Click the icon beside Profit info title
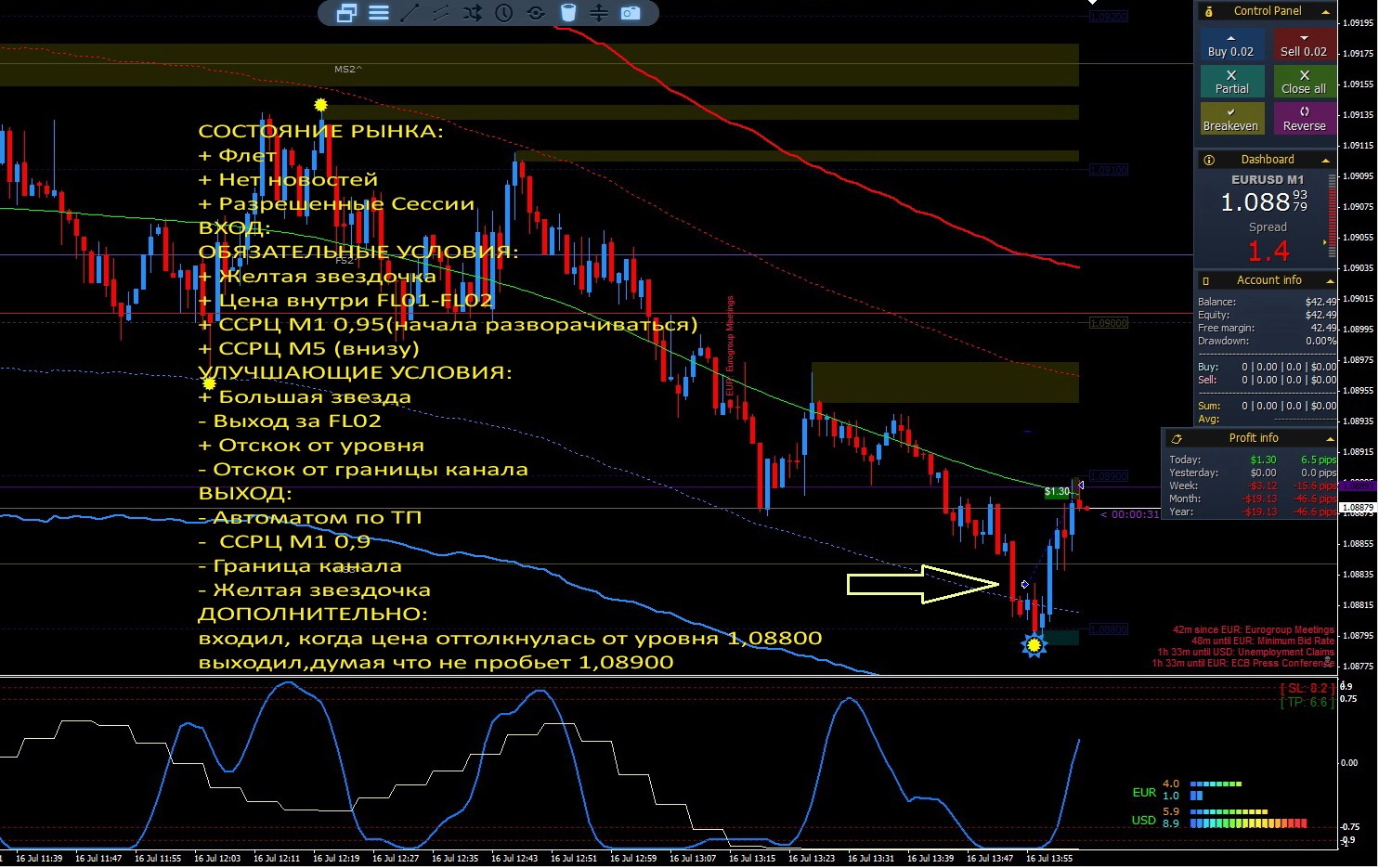1379x868 pixels. 1177,438
